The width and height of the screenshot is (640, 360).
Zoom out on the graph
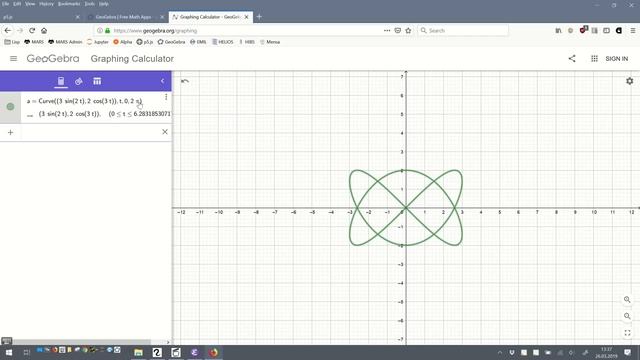[x=627, y=316]
